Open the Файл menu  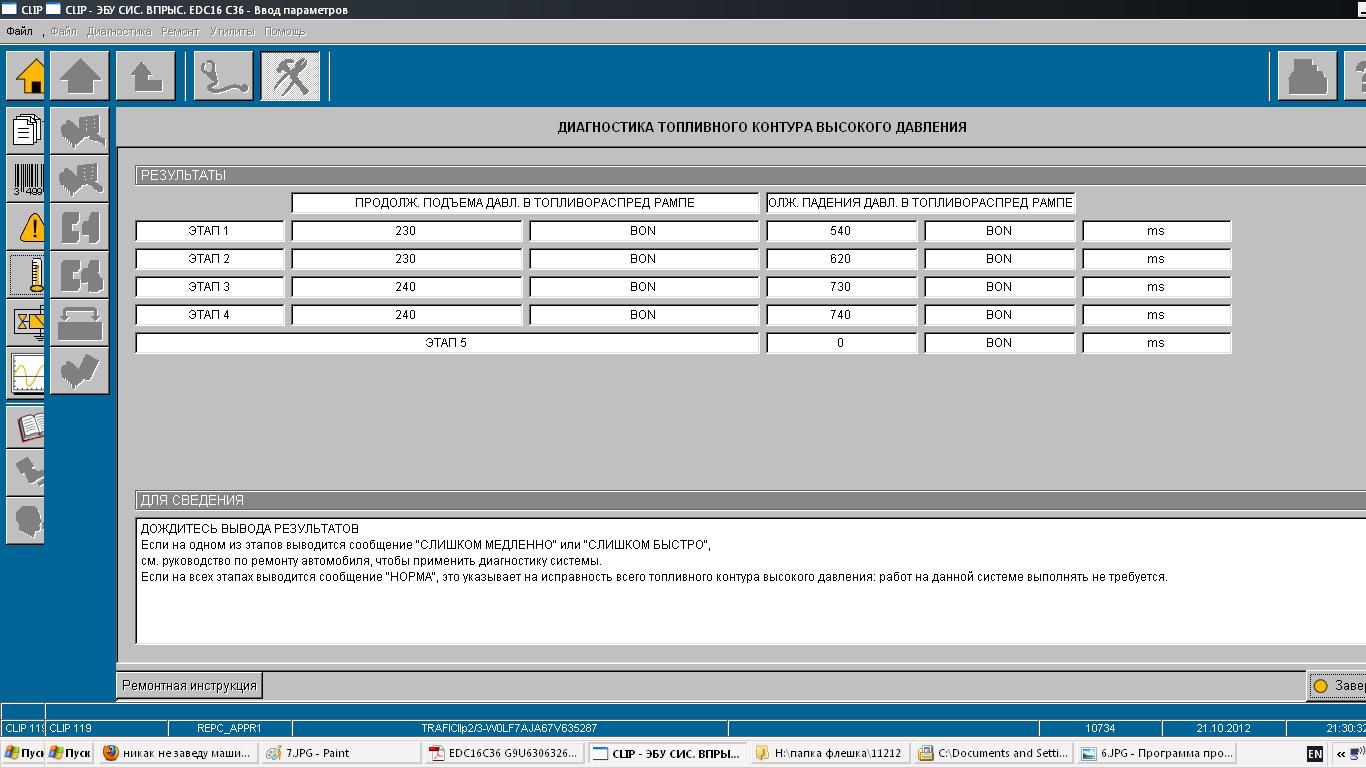[x=19, y=31]
